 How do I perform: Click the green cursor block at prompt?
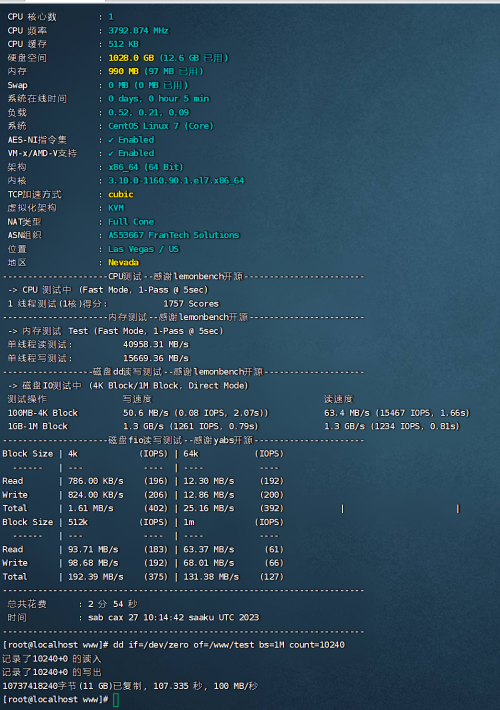coord(116,700)
